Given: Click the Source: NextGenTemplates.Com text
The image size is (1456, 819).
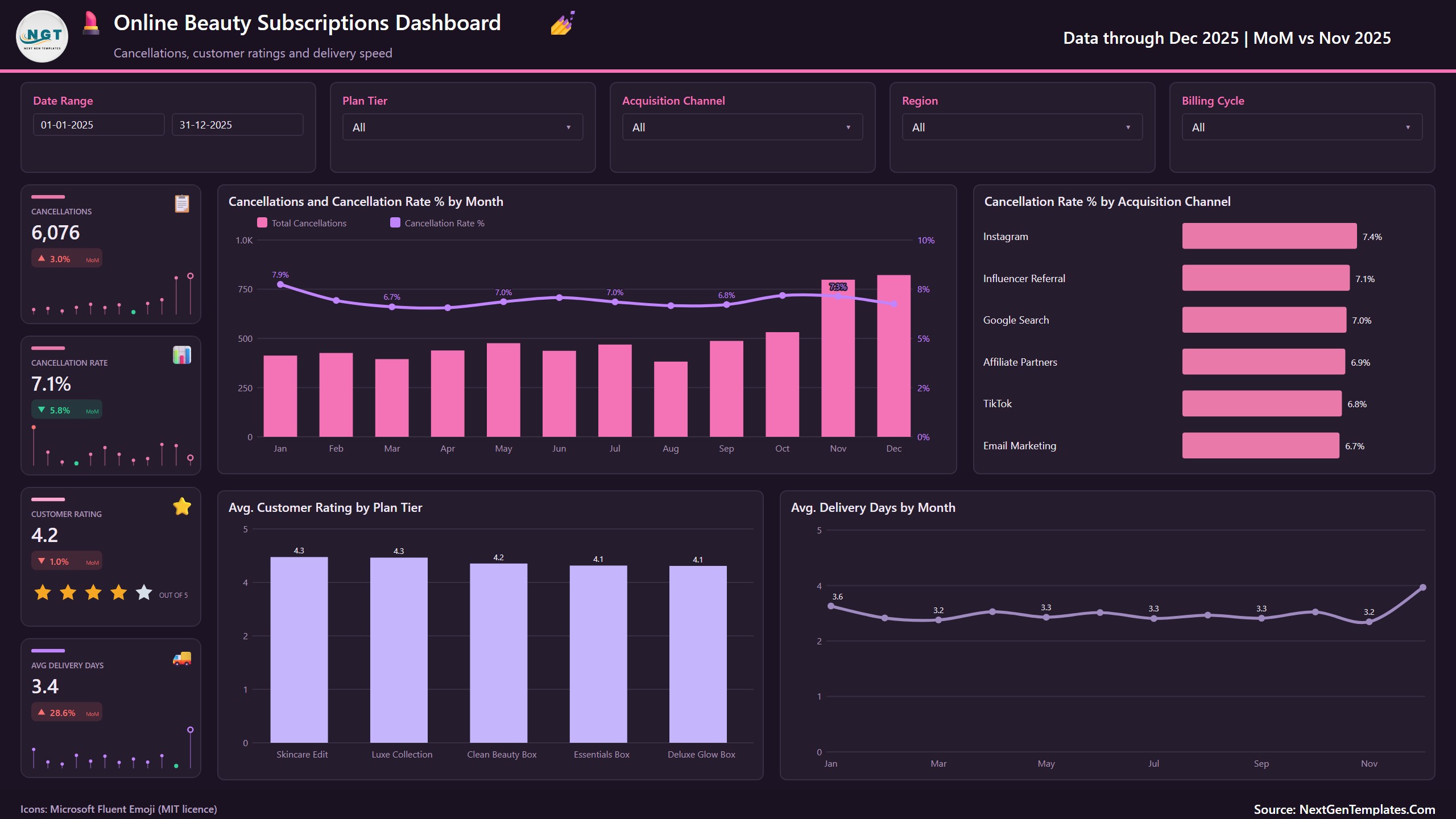Looking at the screenshot, I should point(1345,809).
